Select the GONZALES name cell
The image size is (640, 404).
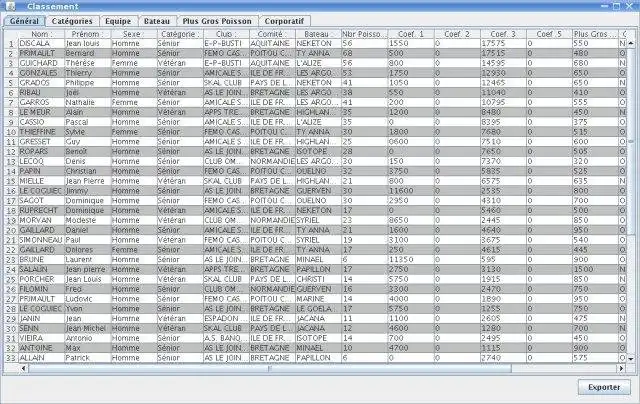[x=41, y=73]
